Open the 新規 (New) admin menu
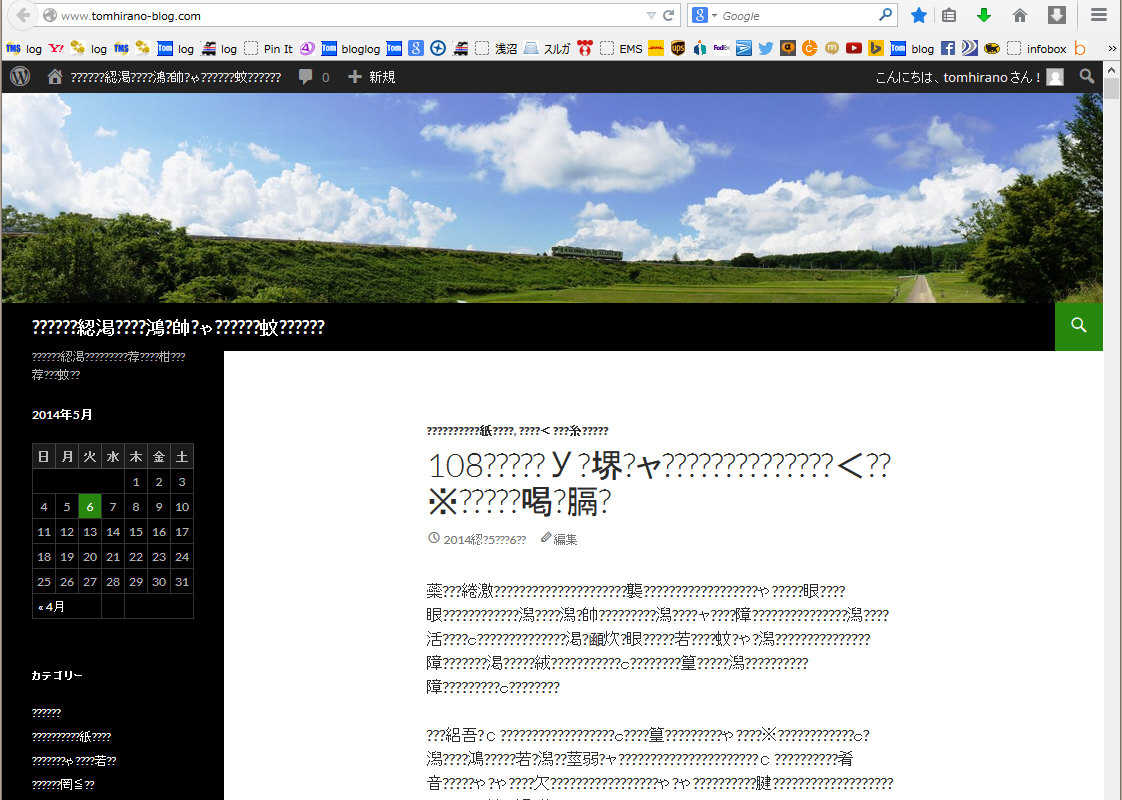1122x800 pixels. coord(371,77)
